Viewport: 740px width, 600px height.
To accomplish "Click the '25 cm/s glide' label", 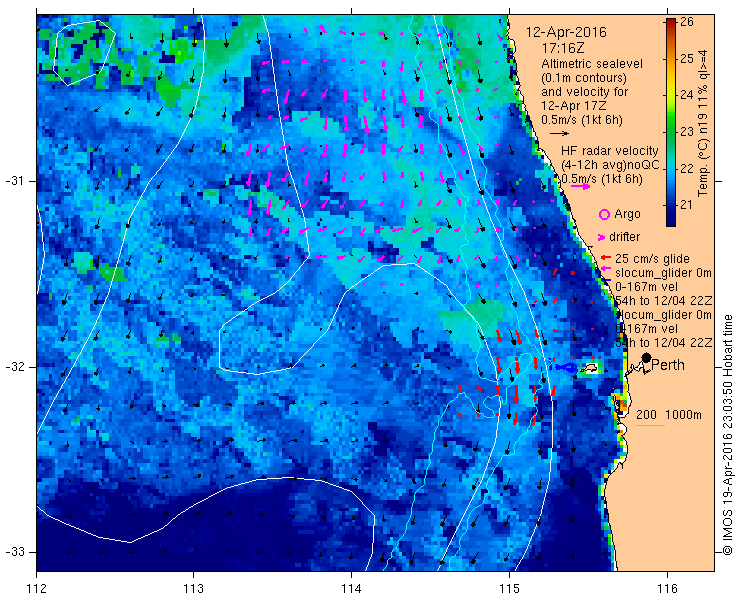I will (652, 259).
